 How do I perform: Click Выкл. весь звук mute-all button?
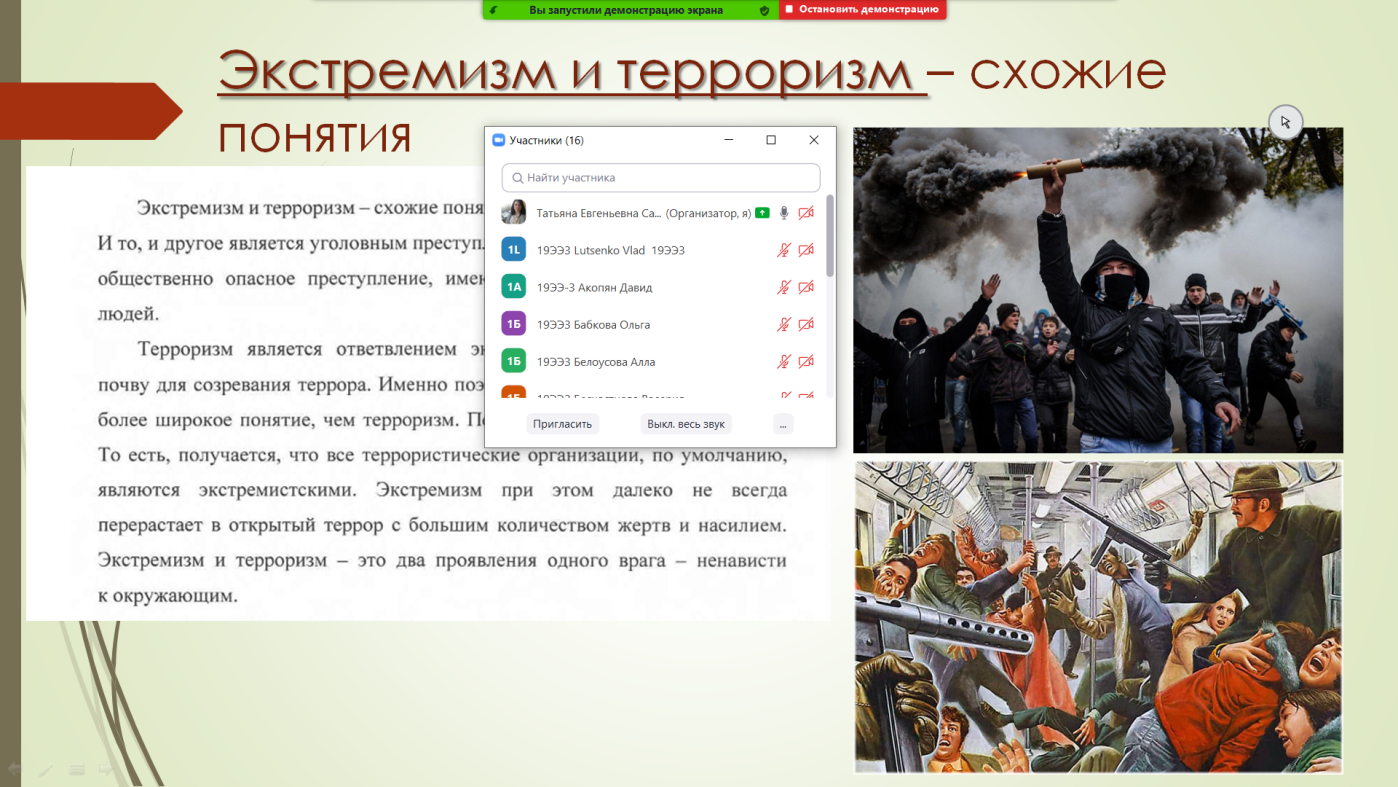[x=686, y=424]
